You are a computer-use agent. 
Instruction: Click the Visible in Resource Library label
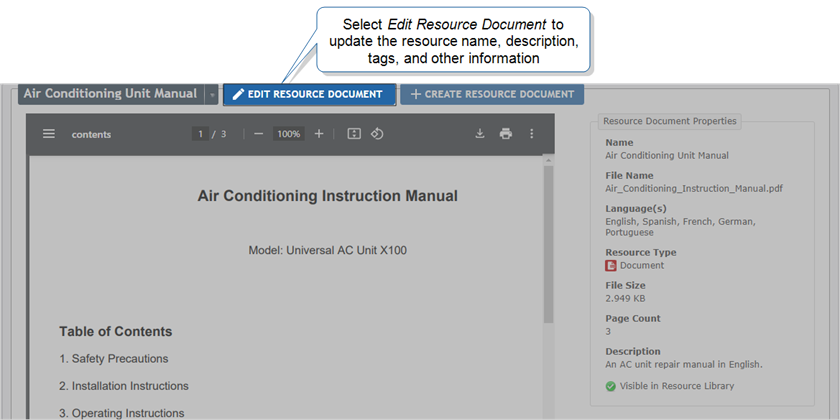coord(677,386)
